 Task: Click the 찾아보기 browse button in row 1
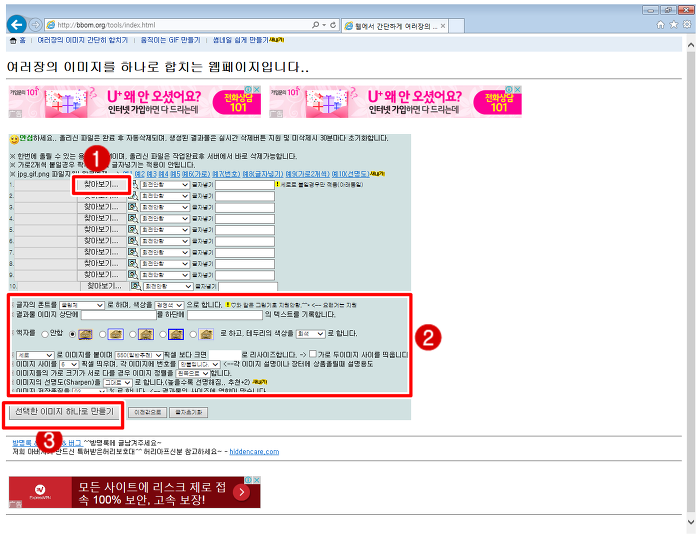[101, 184]
